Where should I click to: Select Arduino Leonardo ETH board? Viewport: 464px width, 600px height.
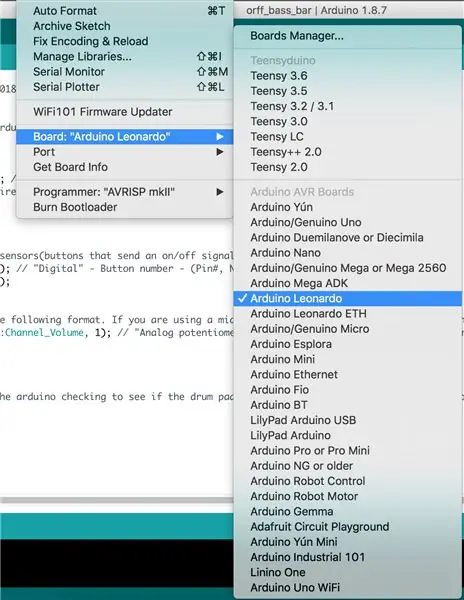point(348,314)
